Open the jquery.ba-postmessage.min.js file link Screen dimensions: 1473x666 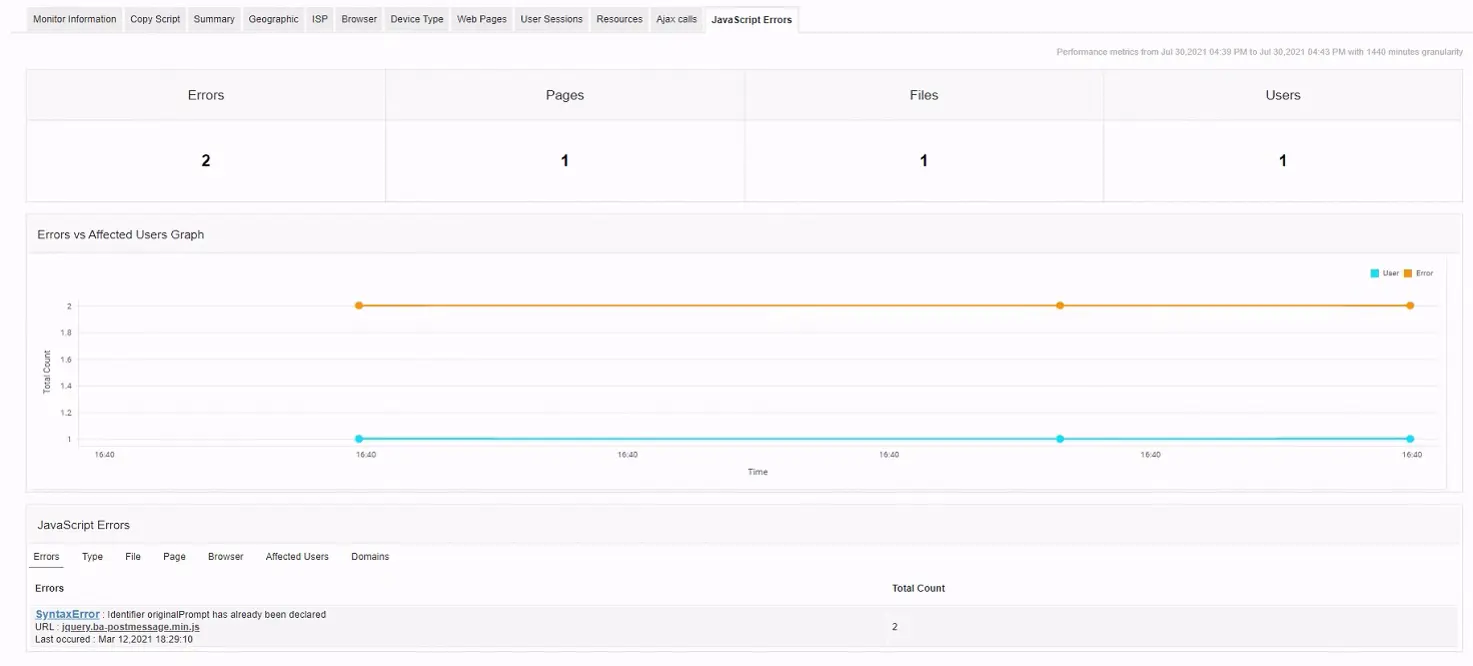pos(130,626)
